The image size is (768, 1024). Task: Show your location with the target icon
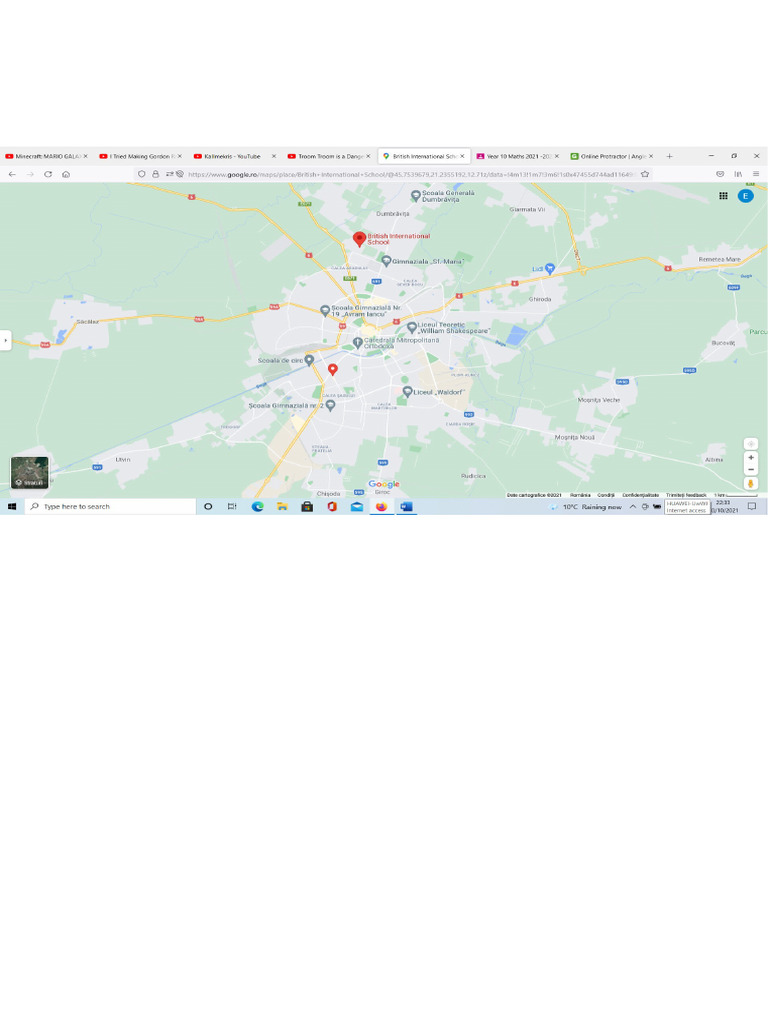tap(751, 443)
